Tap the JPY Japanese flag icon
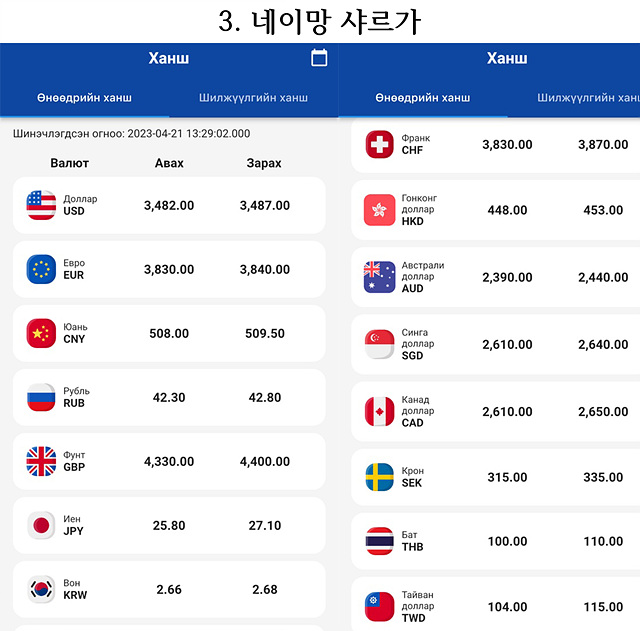This screenshot has height=631, width=640. tap(41, 525)
